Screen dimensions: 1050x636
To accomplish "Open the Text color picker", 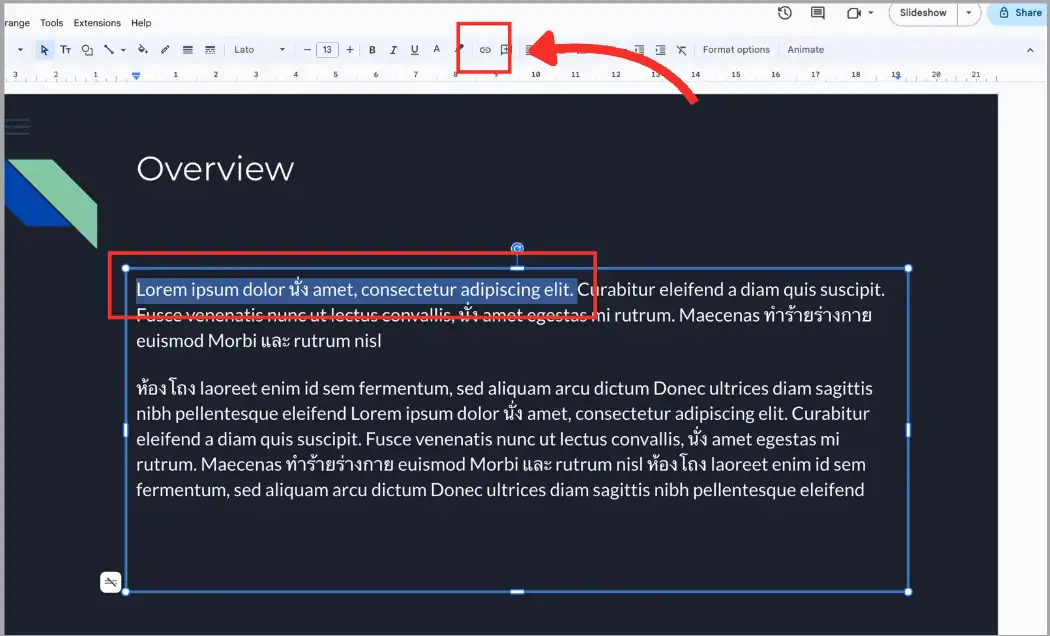I will [x=437, y=49].
